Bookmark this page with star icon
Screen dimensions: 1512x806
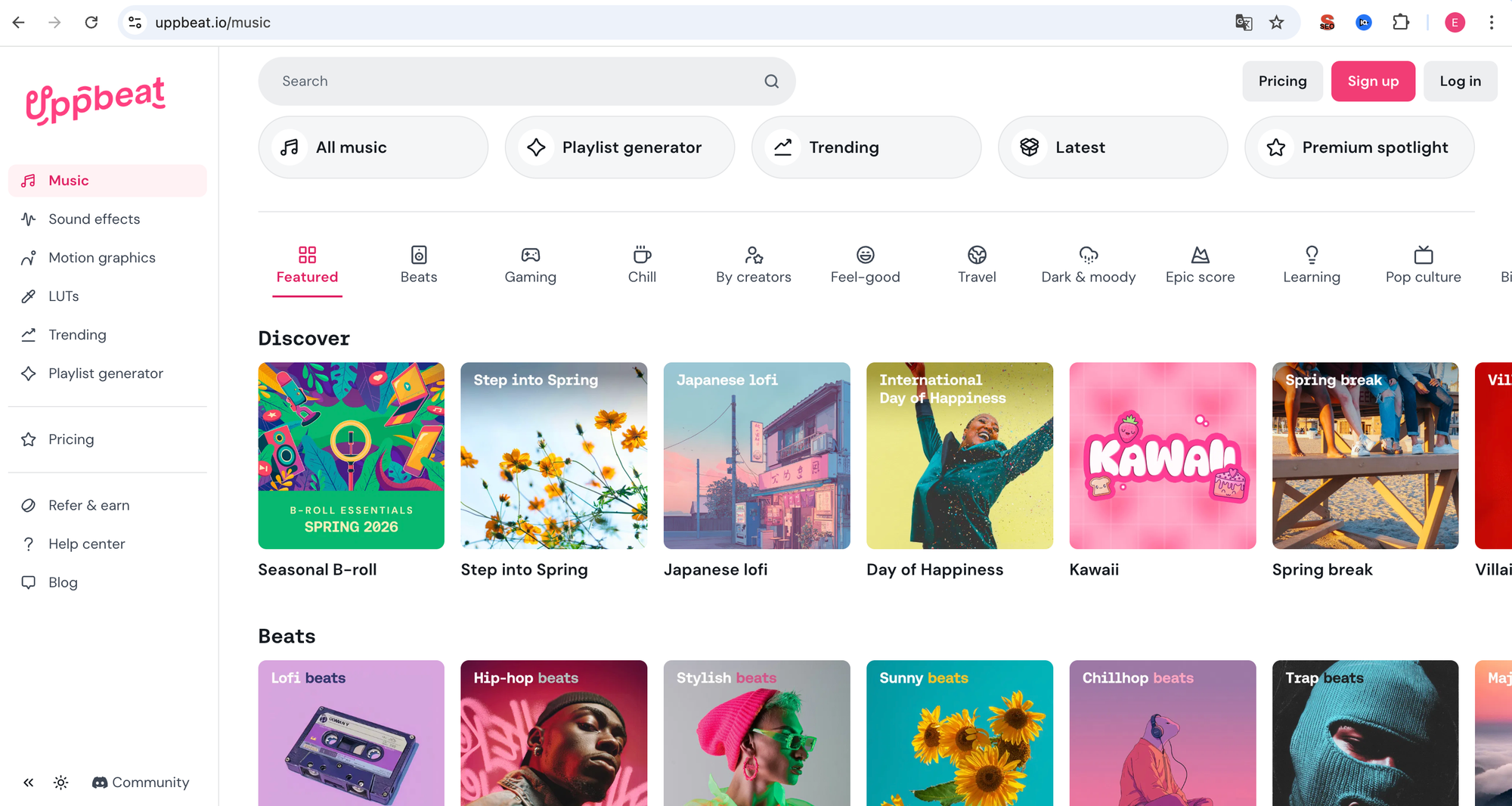(x=1277, y=23)
